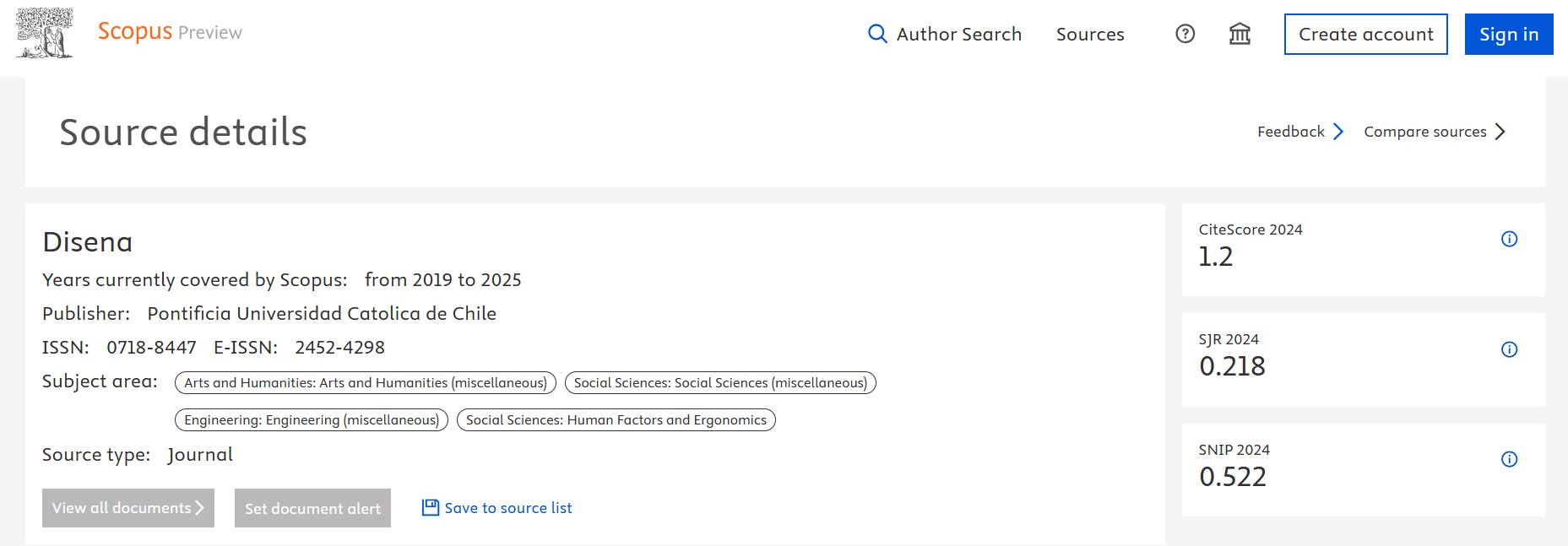Click the Sign in button
The height and width of the screenshot is (546, 1568).
coord(1509,35)
